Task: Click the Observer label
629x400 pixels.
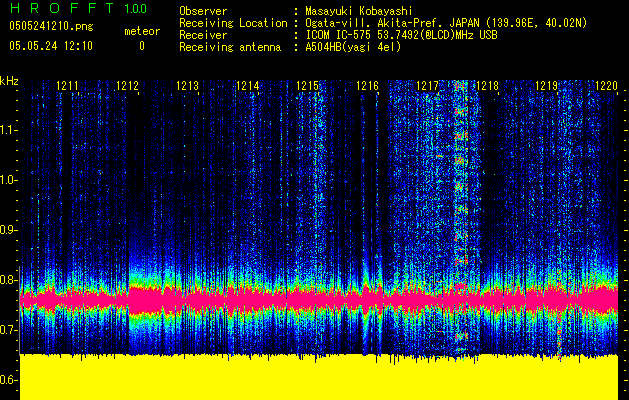Action: (203, 11)
